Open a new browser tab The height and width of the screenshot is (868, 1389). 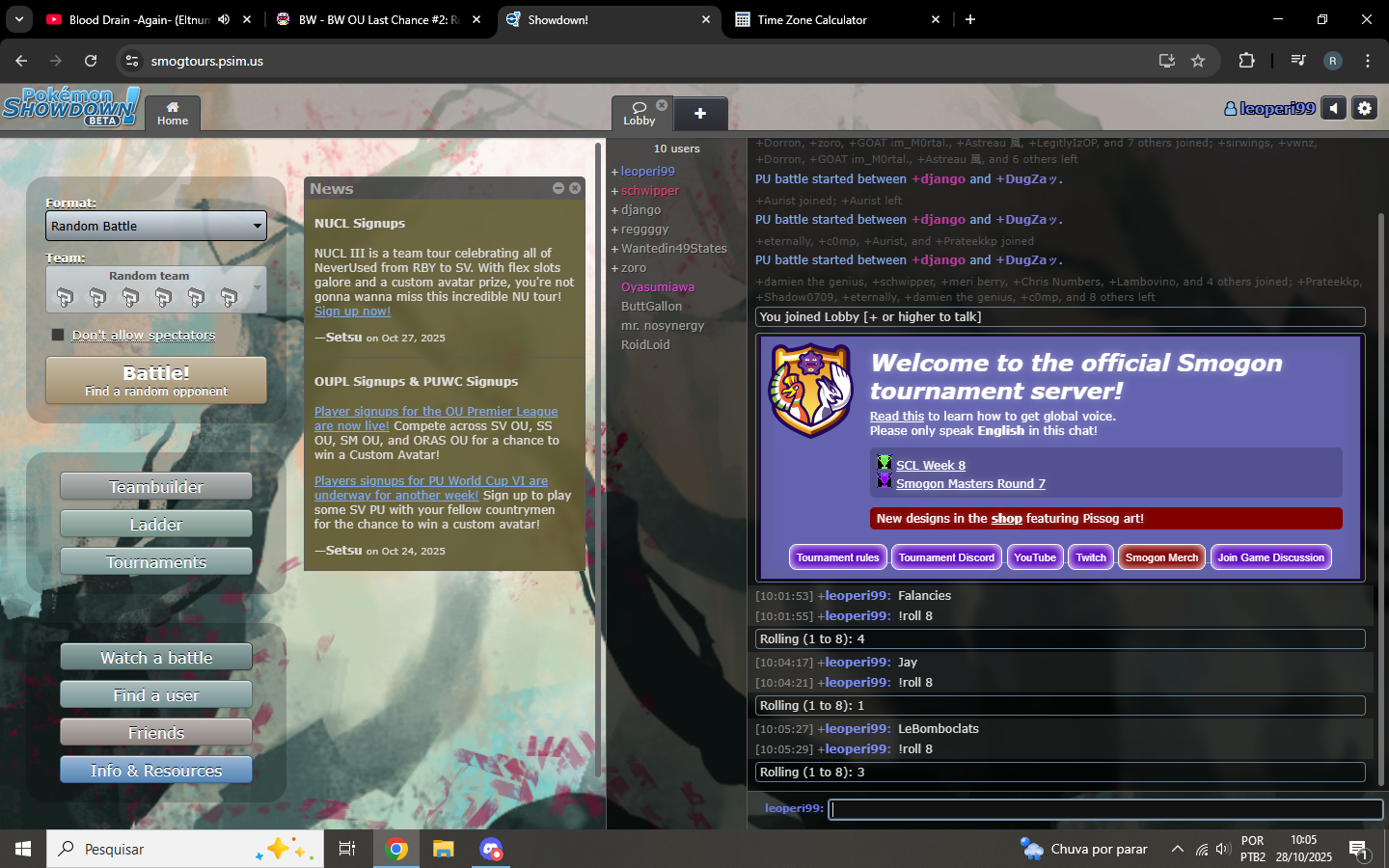click(x=970, y=19)
